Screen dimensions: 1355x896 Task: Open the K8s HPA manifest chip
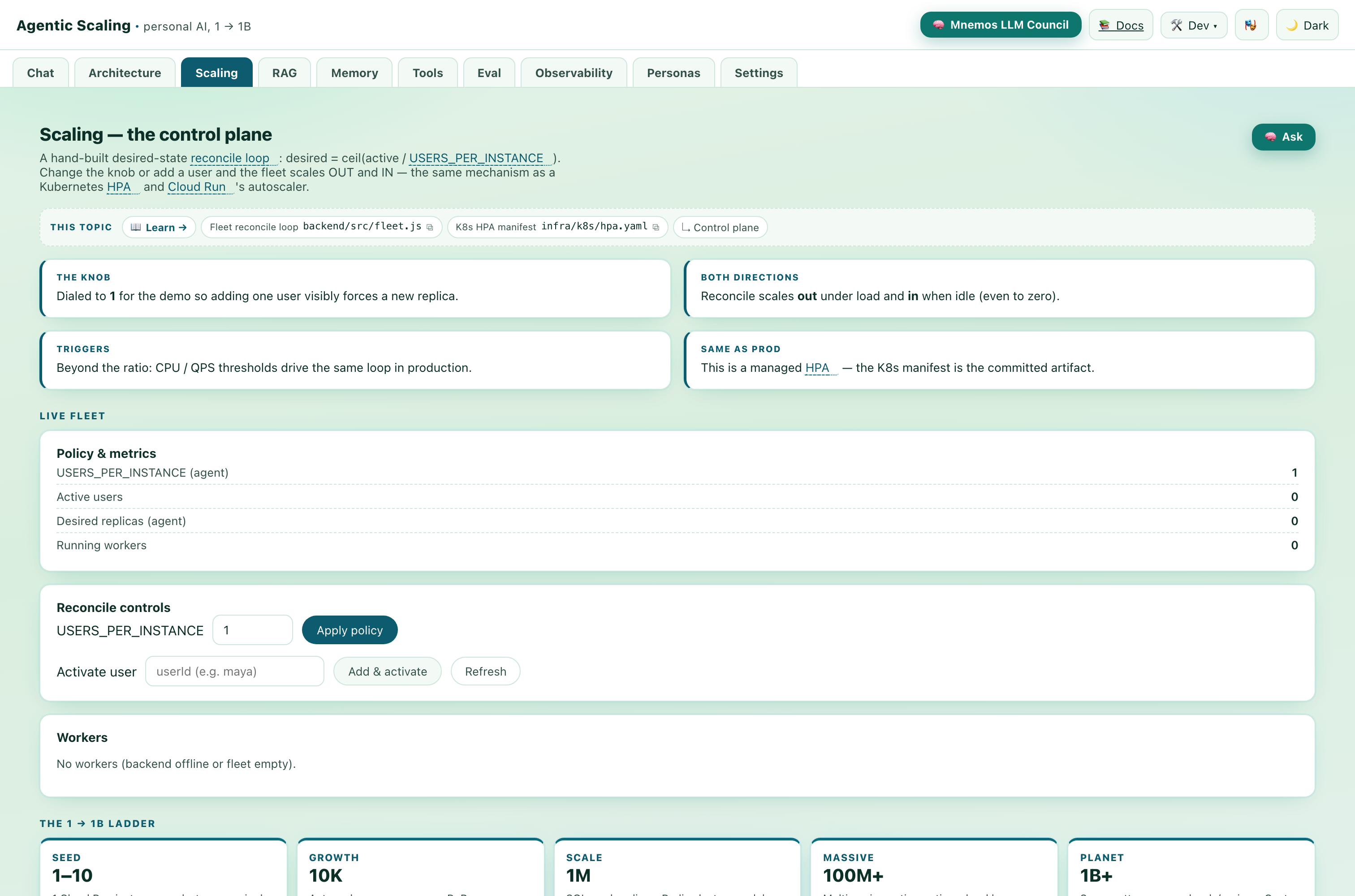(557, 228)
